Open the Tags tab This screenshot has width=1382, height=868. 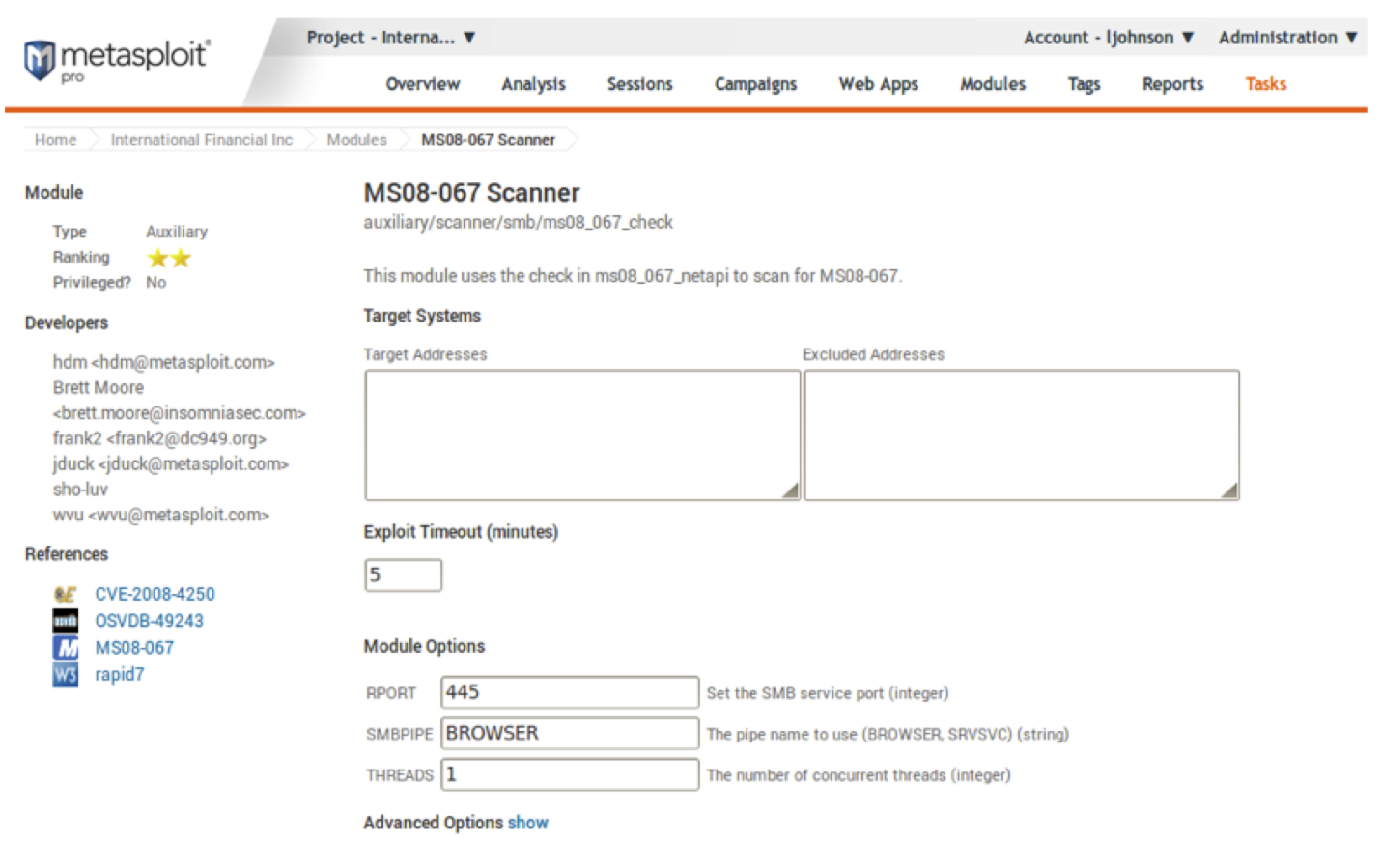(1084, 84)
